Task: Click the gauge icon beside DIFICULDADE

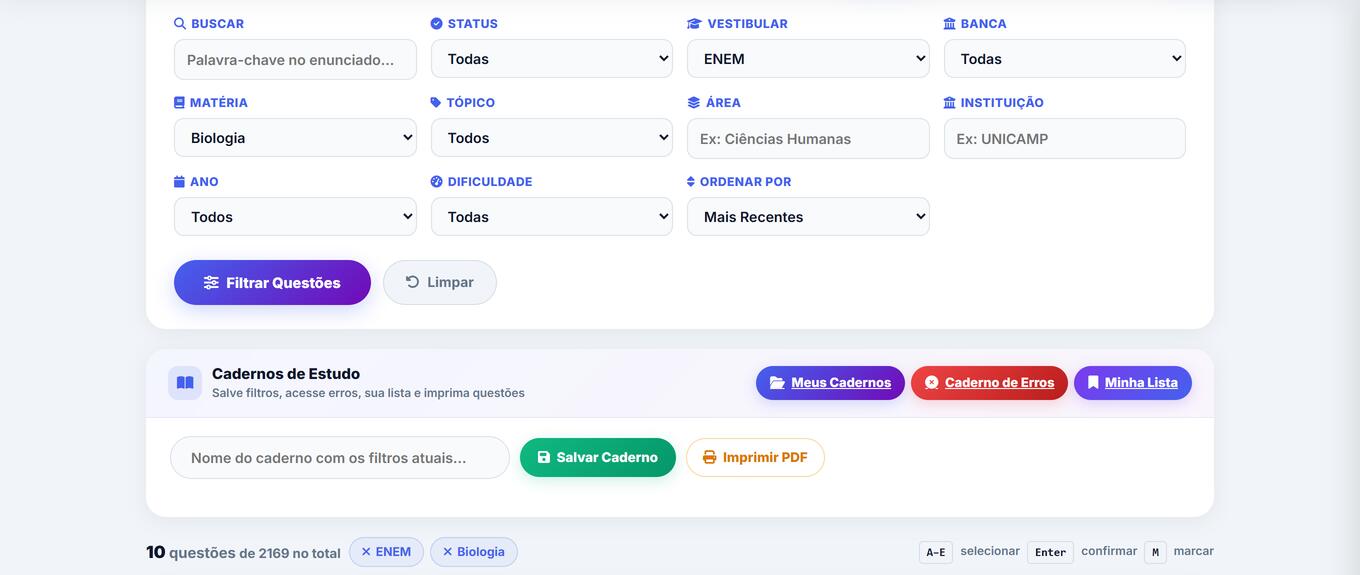Action: [436, 181]
